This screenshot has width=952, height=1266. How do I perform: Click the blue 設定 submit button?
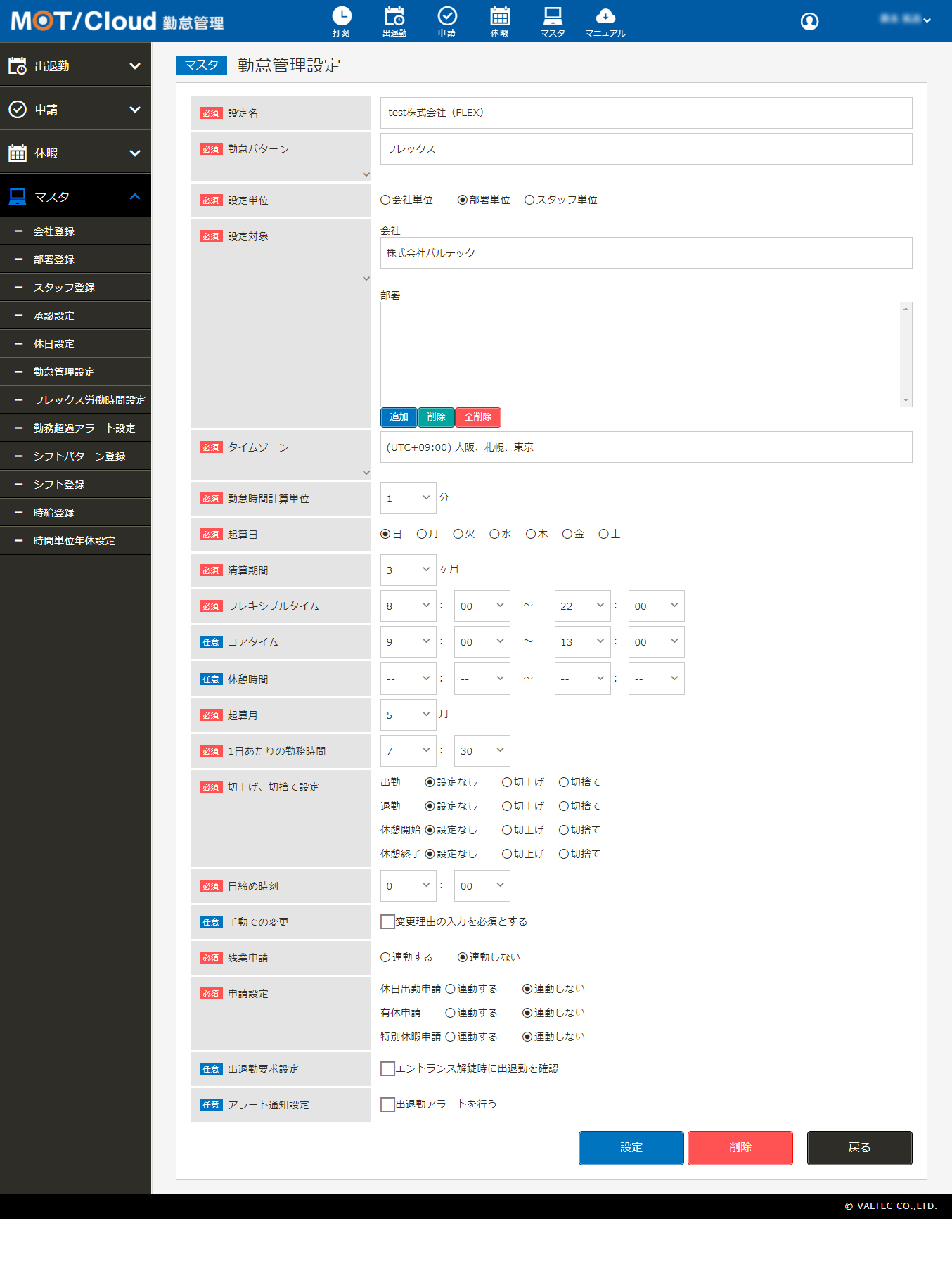click(631, 1148)
